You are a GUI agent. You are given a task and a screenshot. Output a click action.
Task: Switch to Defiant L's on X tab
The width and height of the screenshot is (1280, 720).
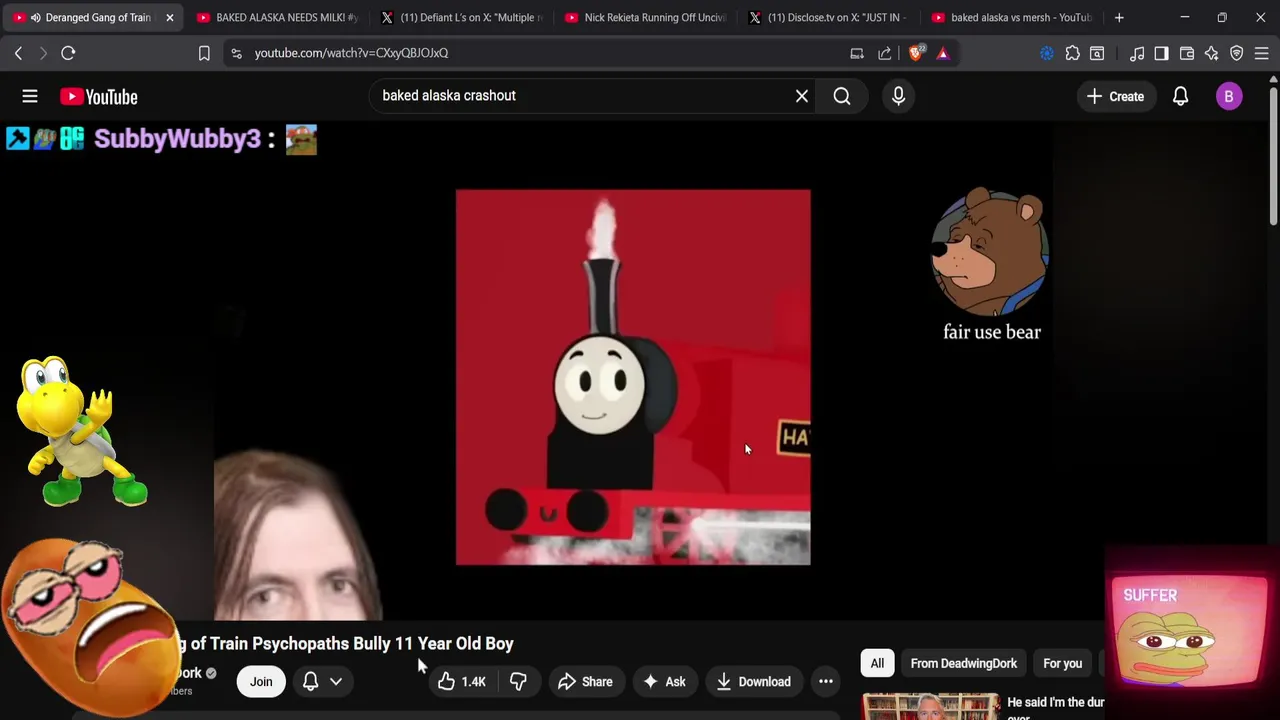tap(462, 17)
